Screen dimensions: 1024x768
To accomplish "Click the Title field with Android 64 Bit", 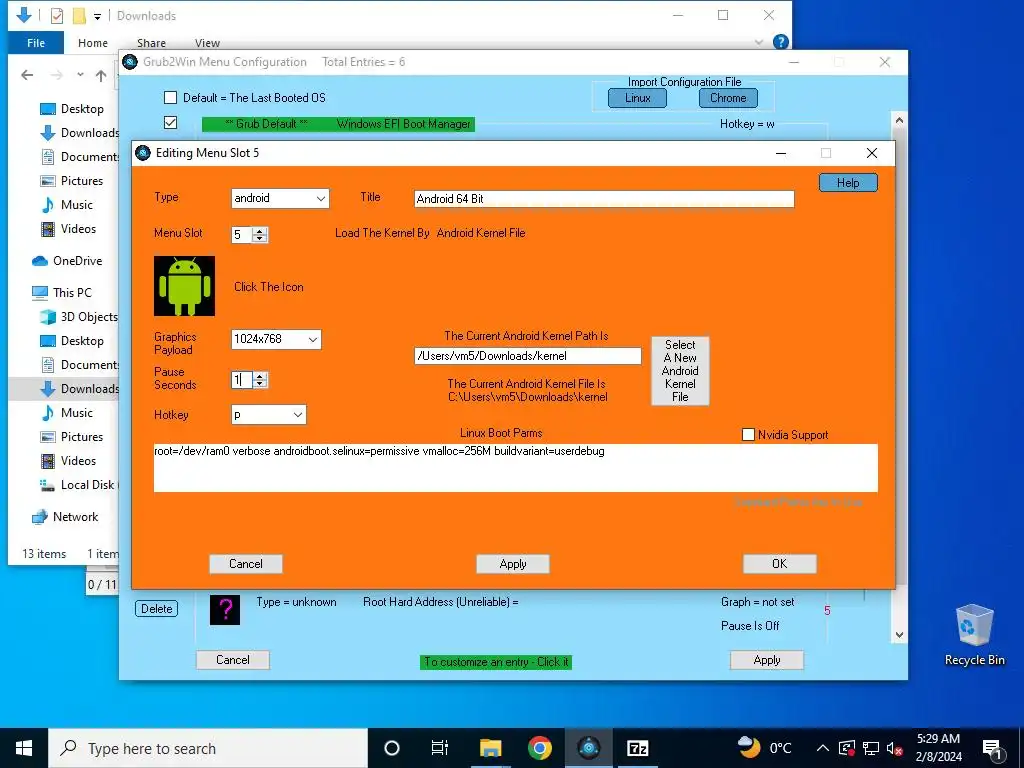I will [604, 199].
